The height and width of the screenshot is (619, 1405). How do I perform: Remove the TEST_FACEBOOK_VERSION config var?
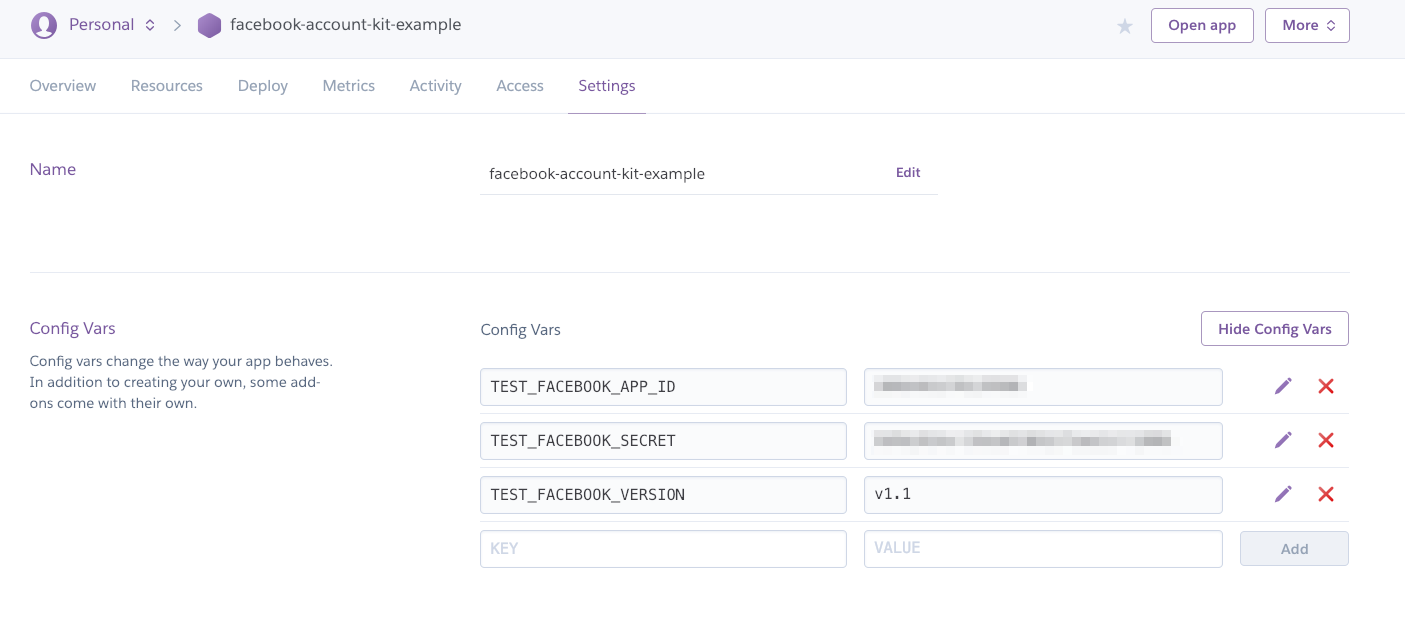pyautogui.click(x=1326, y=494)
